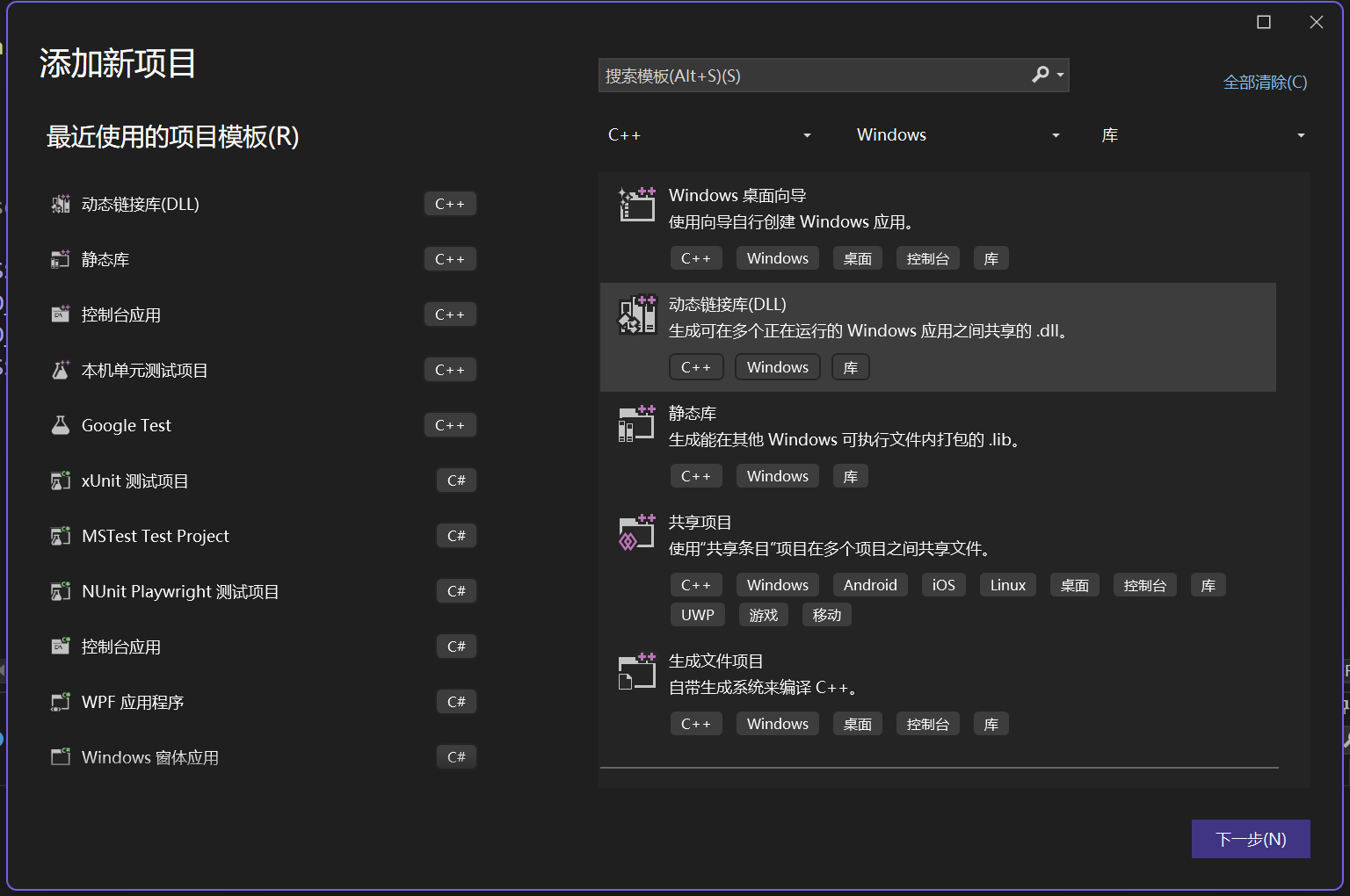Open the C++ language filter dropdown
This screenshot has width=1350, height=896.
click(x=709, y=135)
